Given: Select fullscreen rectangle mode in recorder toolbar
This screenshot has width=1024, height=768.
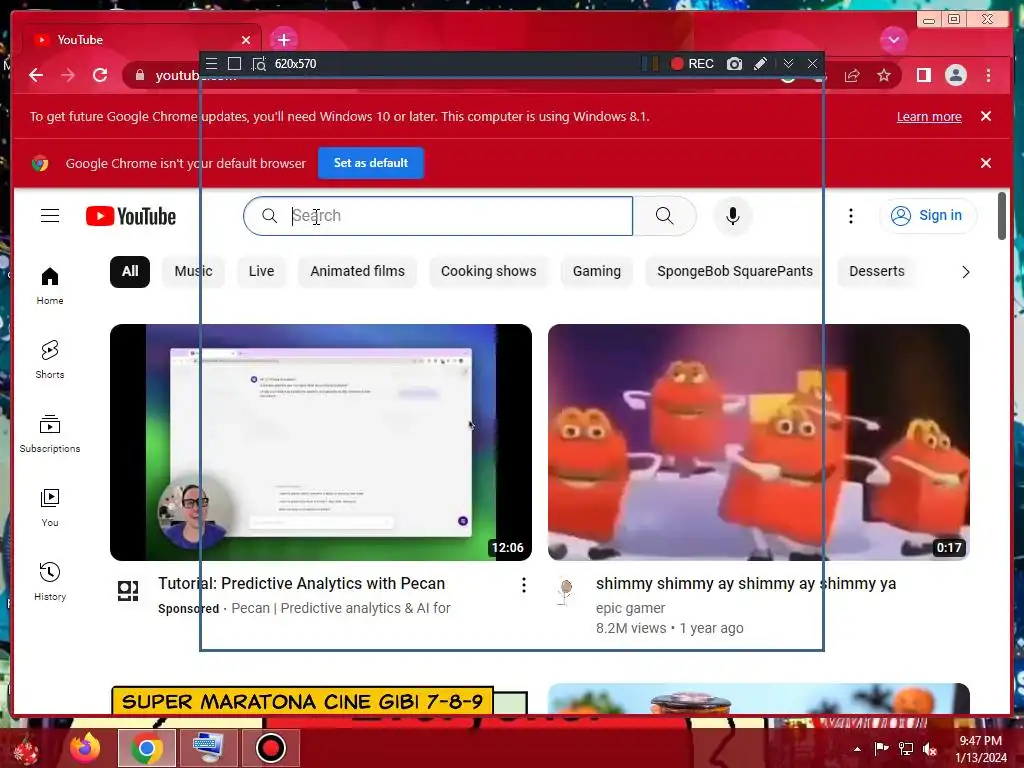Looking at the screenshot, I should coord(234,63).
